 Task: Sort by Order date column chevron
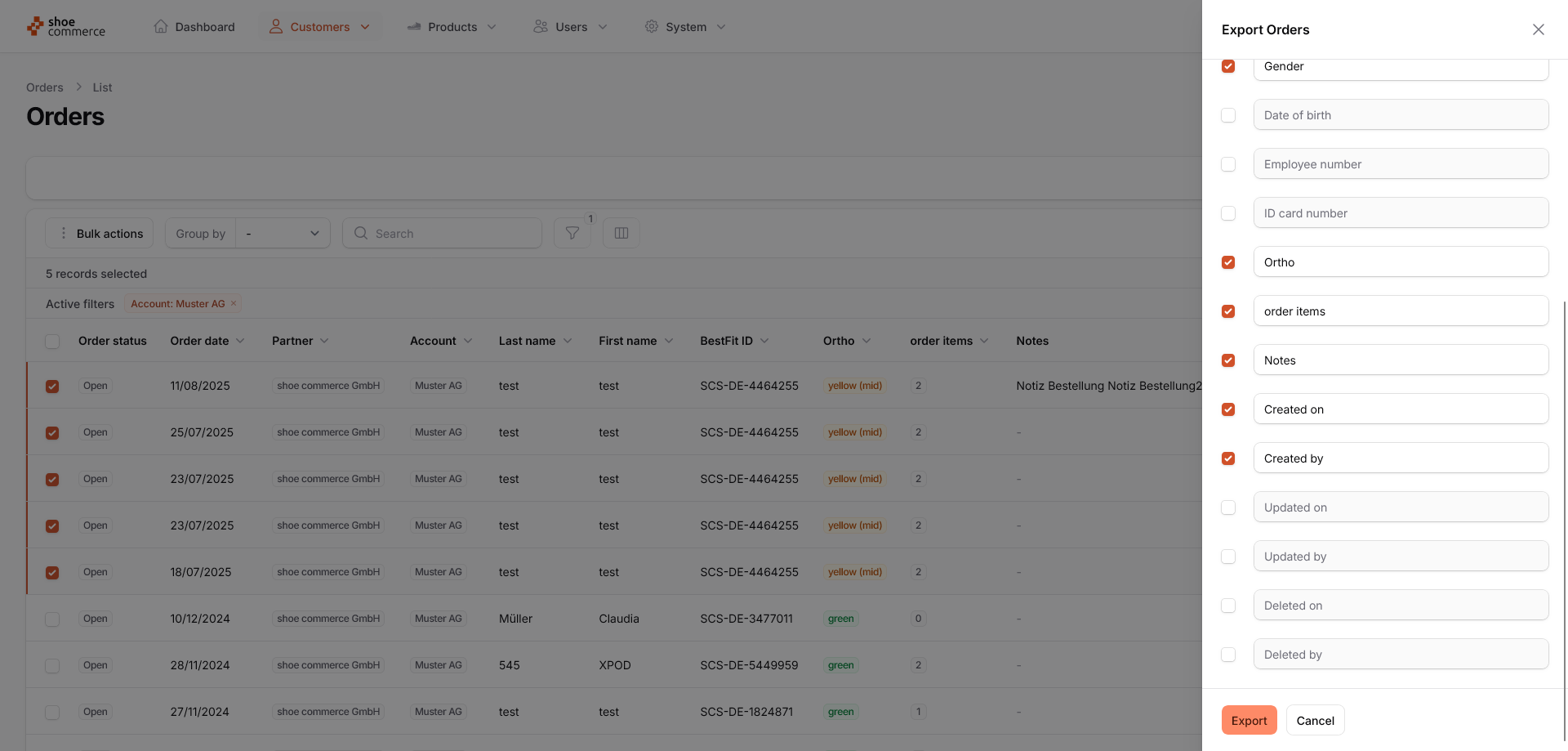240,342
